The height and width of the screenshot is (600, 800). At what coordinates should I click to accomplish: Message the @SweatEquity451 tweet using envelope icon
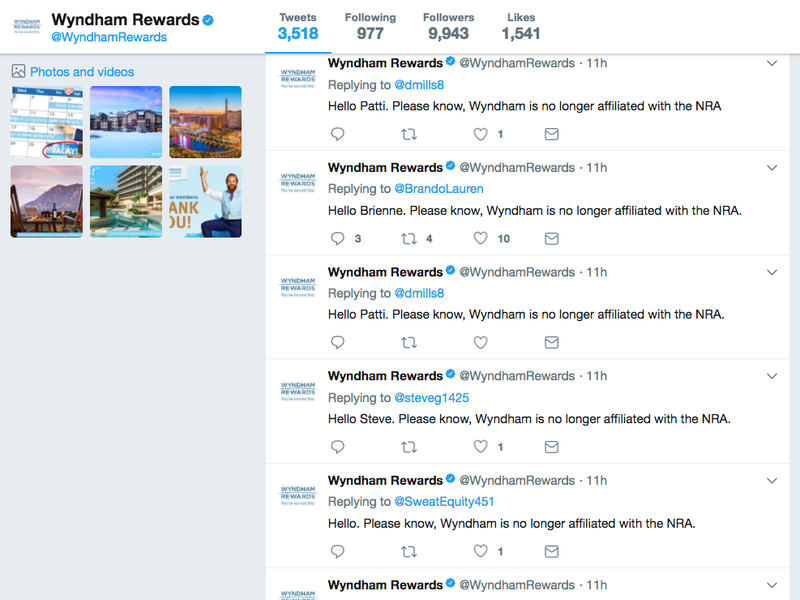click(x=552, y=552)
